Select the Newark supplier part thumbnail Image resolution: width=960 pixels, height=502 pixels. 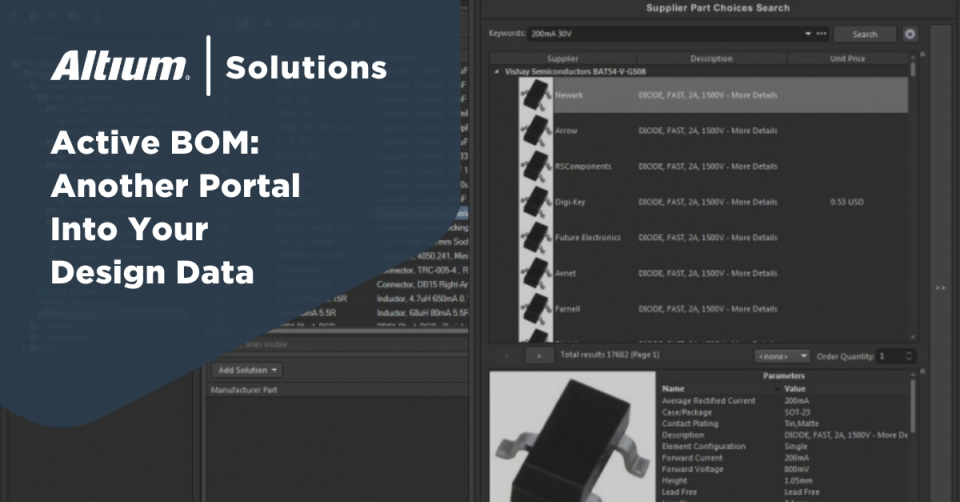click(535, 95)
